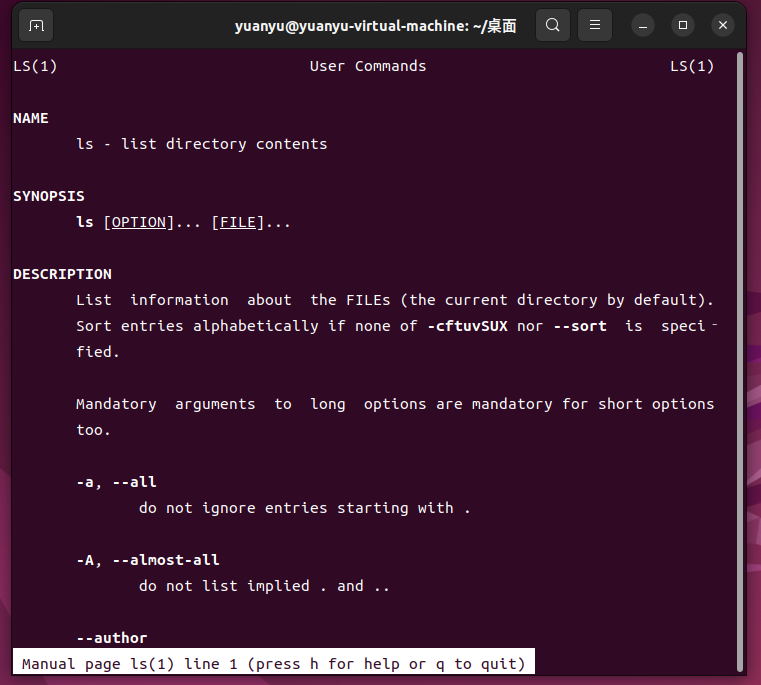The height and width of the screenshot is (685, 761).
Task: Click the "User Commands" header text
Action: (368, 66)
